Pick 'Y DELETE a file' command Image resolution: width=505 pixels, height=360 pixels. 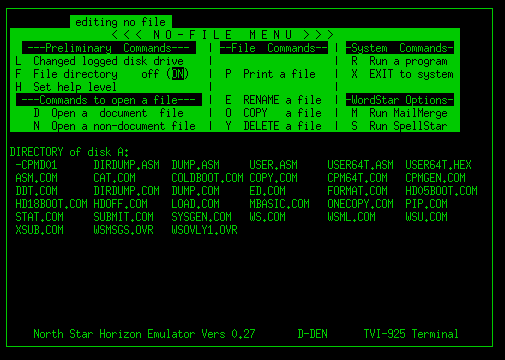coord(273,126)
